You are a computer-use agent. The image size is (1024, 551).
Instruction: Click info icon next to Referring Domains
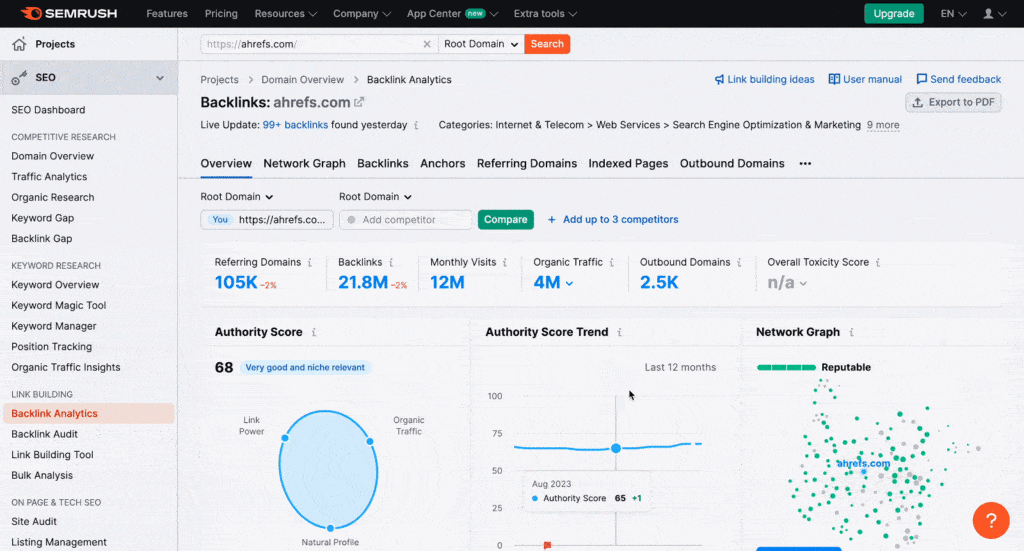click(310, 262)
